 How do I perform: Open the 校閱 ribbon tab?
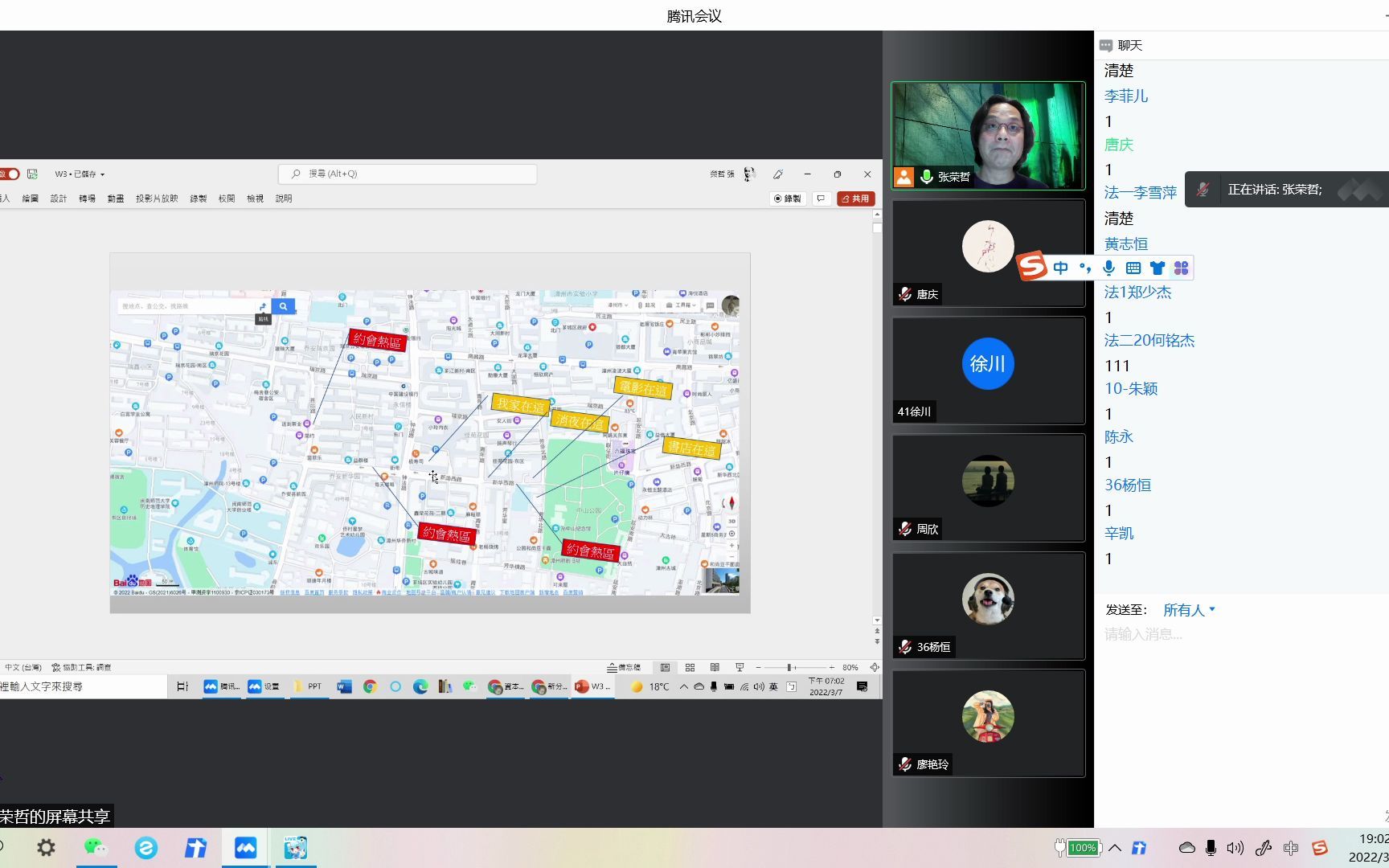coord(227,199)
